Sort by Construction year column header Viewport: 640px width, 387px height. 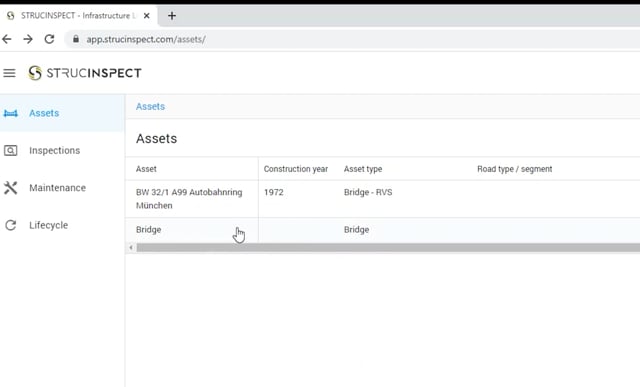click(296, 169)
